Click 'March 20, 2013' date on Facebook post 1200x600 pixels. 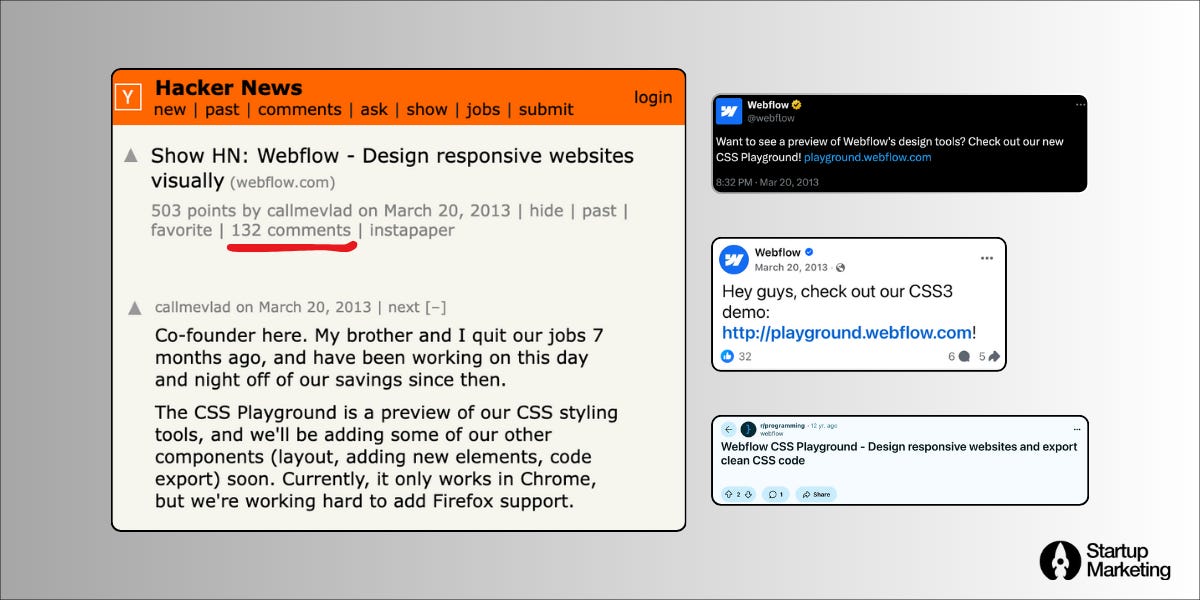coord(791,268)
